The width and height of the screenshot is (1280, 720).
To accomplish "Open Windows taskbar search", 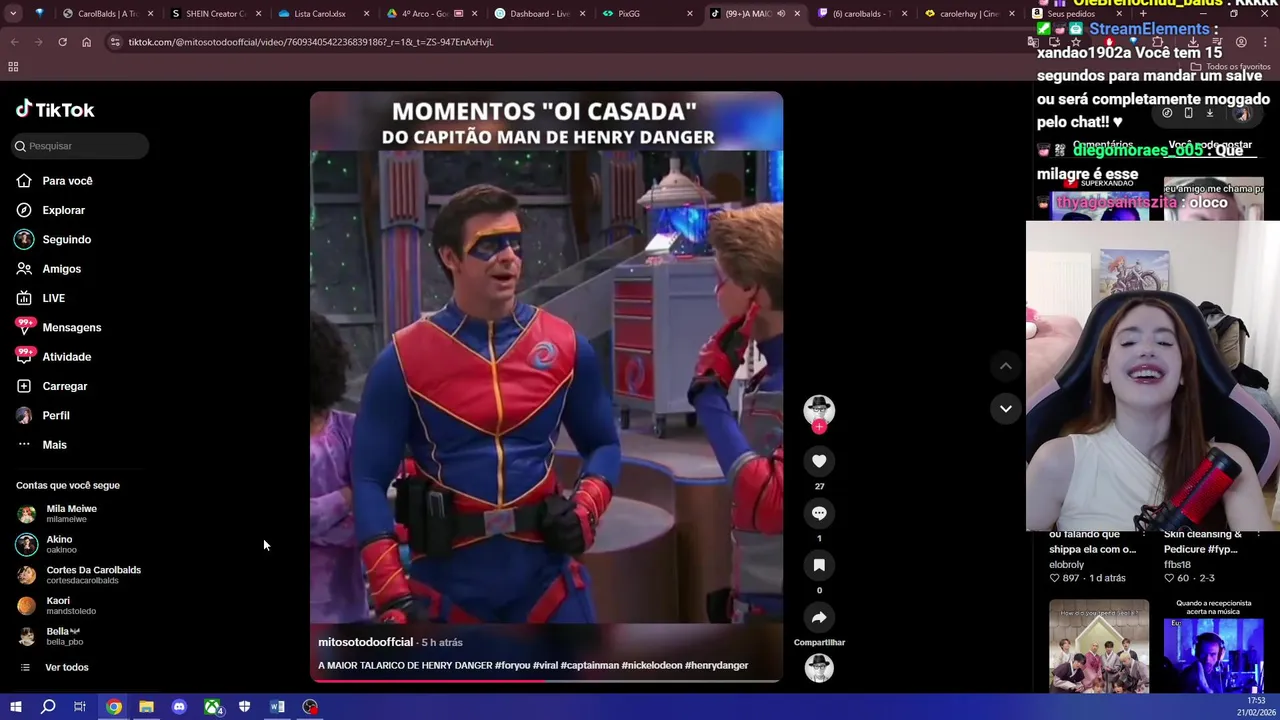I will point(48,707).
